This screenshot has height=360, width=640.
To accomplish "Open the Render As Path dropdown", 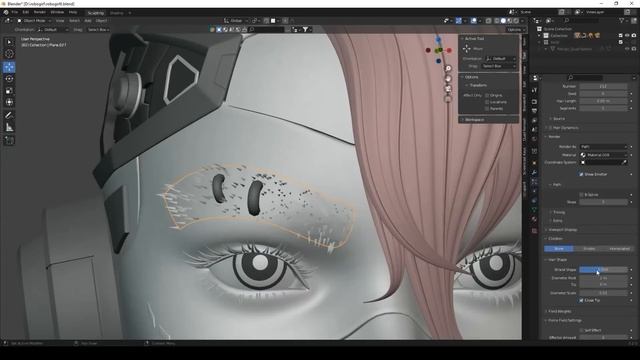I will pyautogui.click(x=603, y=147).
